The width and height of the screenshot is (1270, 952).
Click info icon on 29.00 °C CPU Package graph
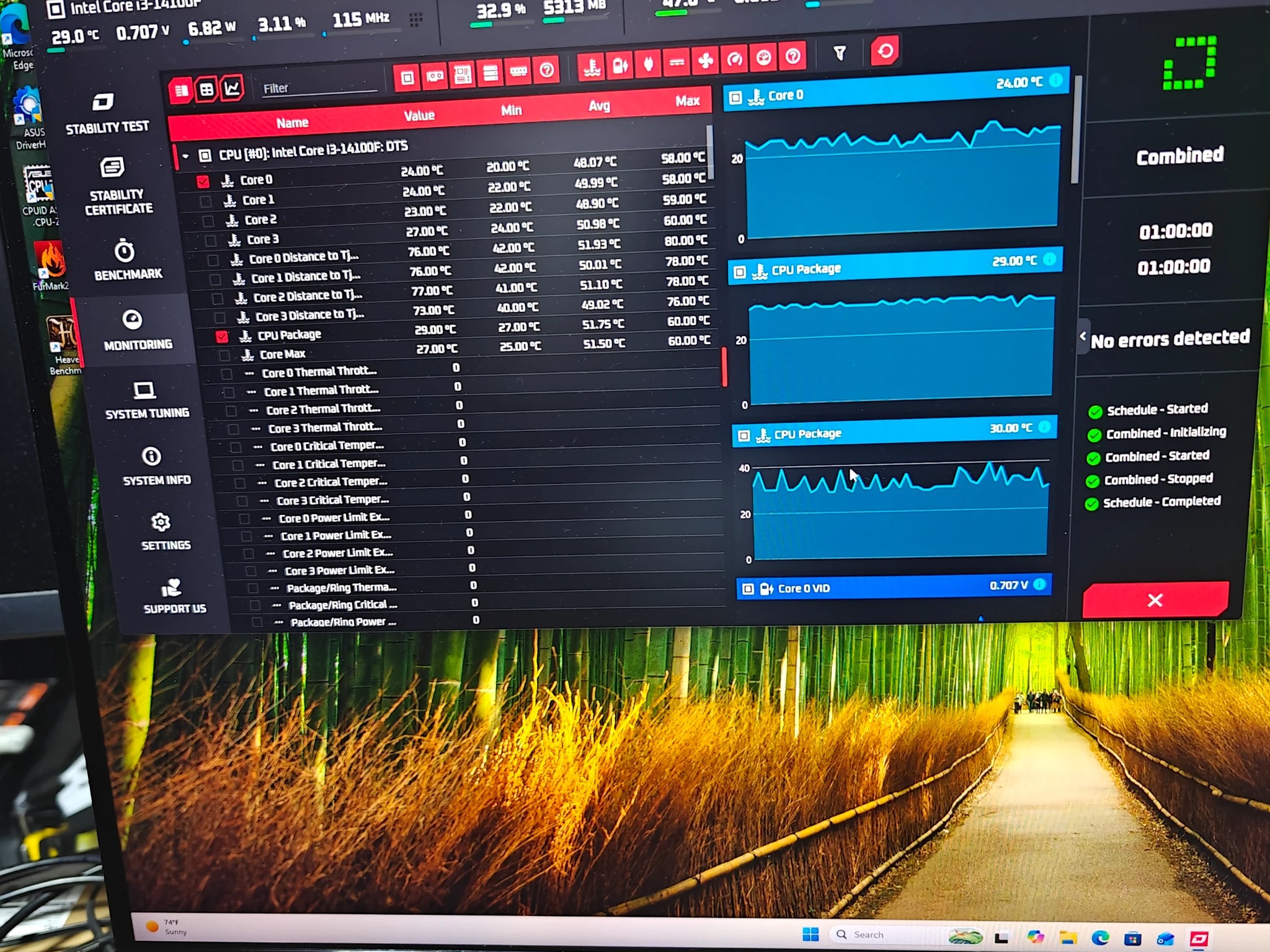pos(1049,259)
